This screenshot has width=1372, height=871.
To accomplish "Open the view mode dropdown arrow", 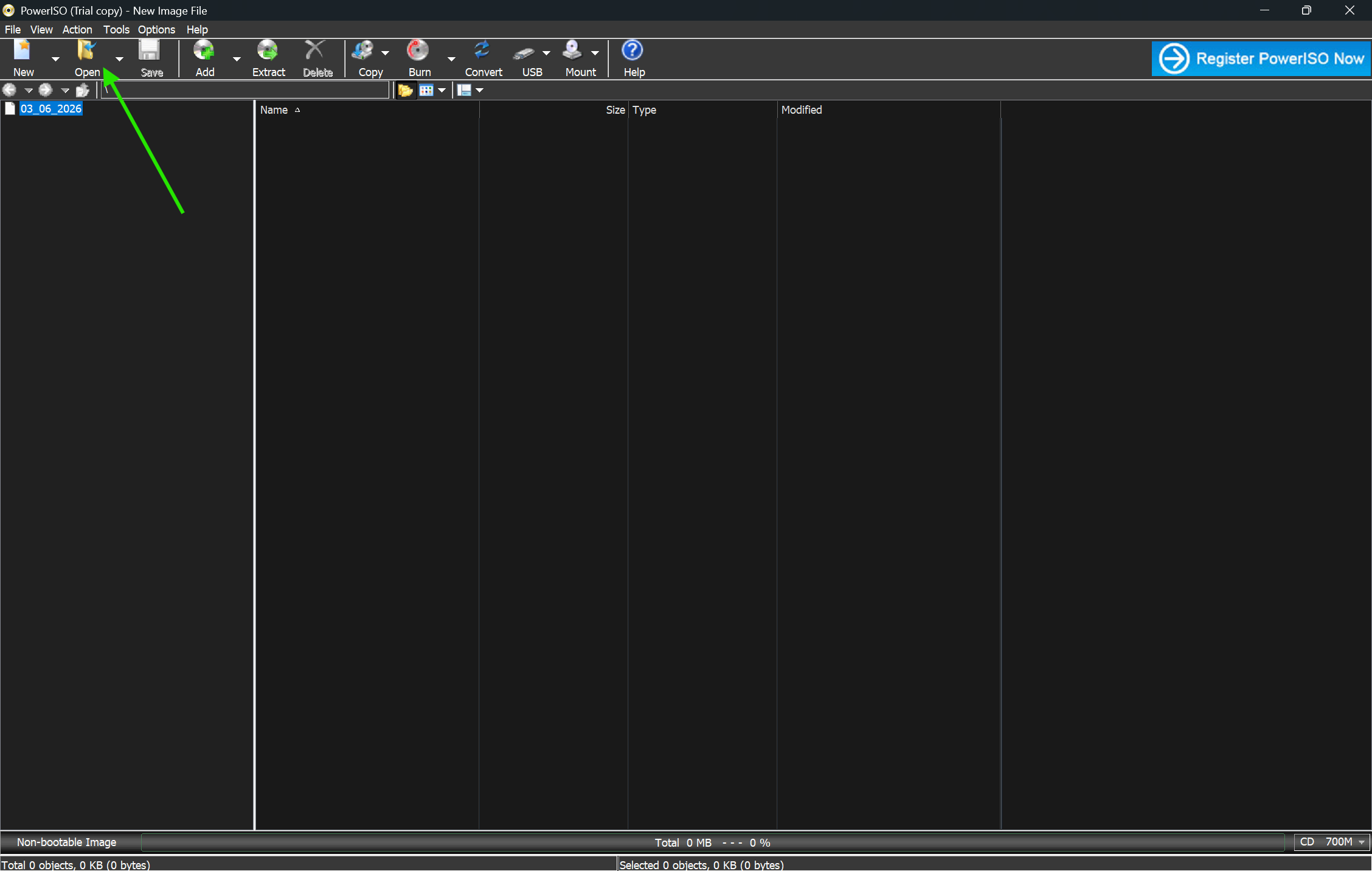I will [442, 91].
